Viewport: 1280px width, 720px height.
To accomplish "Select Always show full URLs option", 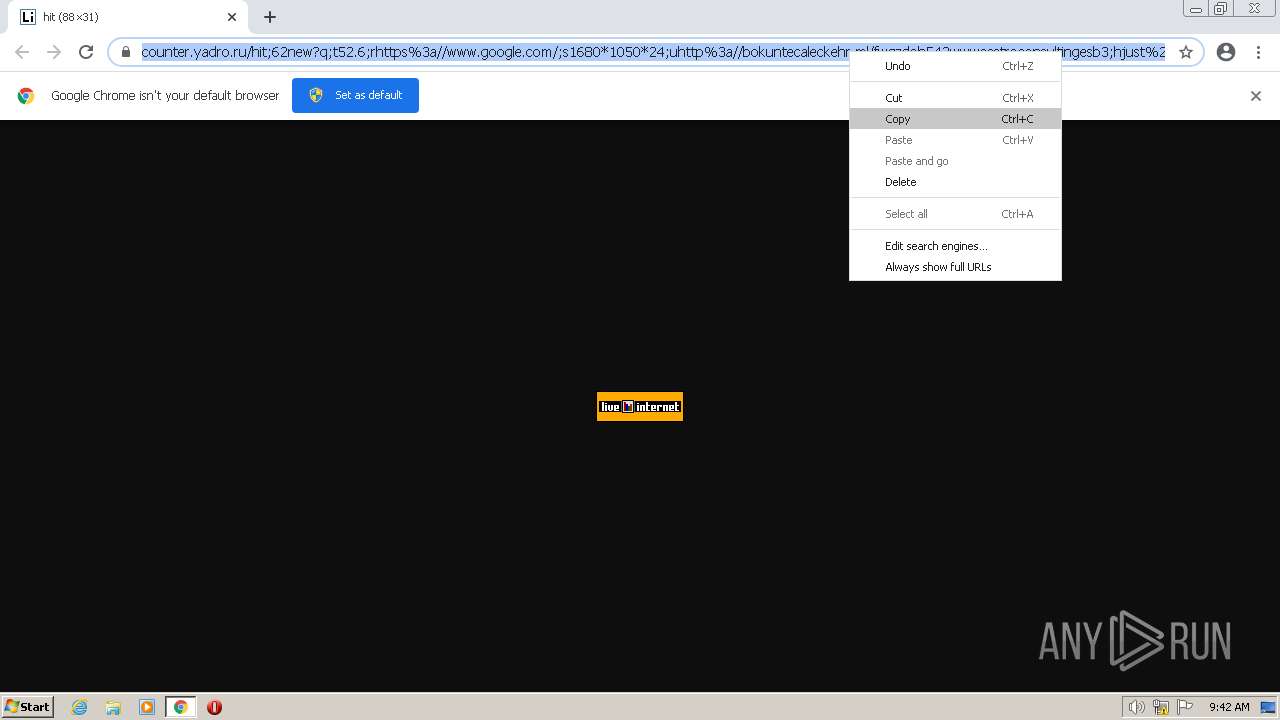I will (x=955, y=267).
